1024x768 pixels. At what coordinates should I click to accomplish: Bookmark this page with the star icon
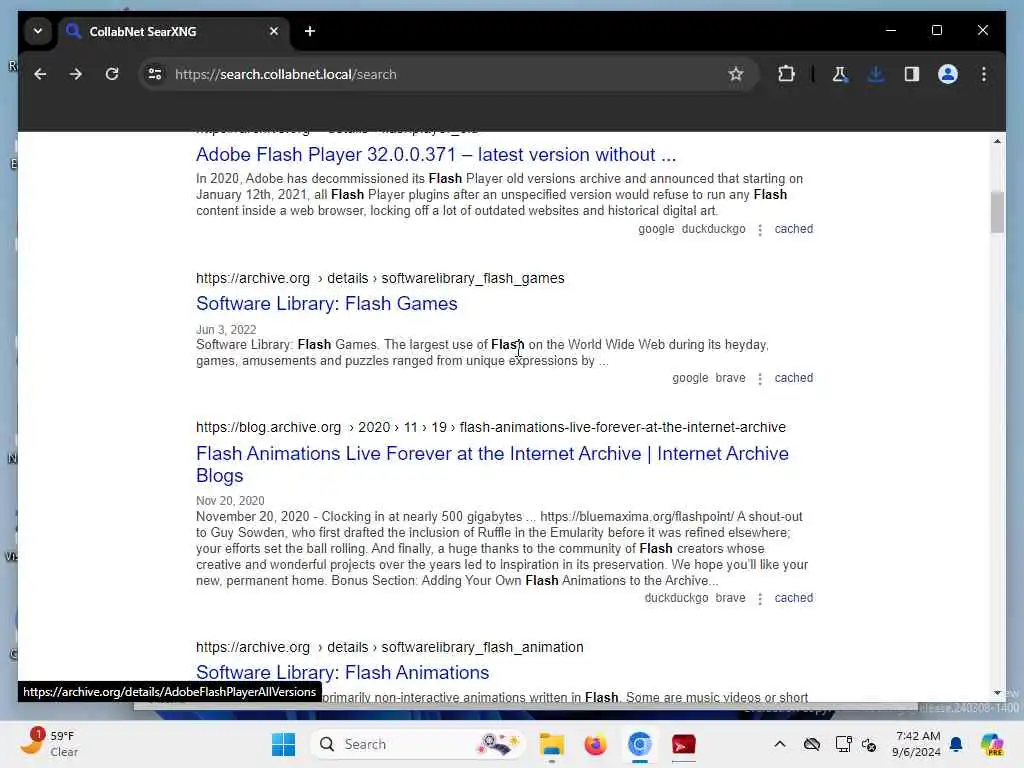pyautogui.click(x=736, y=74)
